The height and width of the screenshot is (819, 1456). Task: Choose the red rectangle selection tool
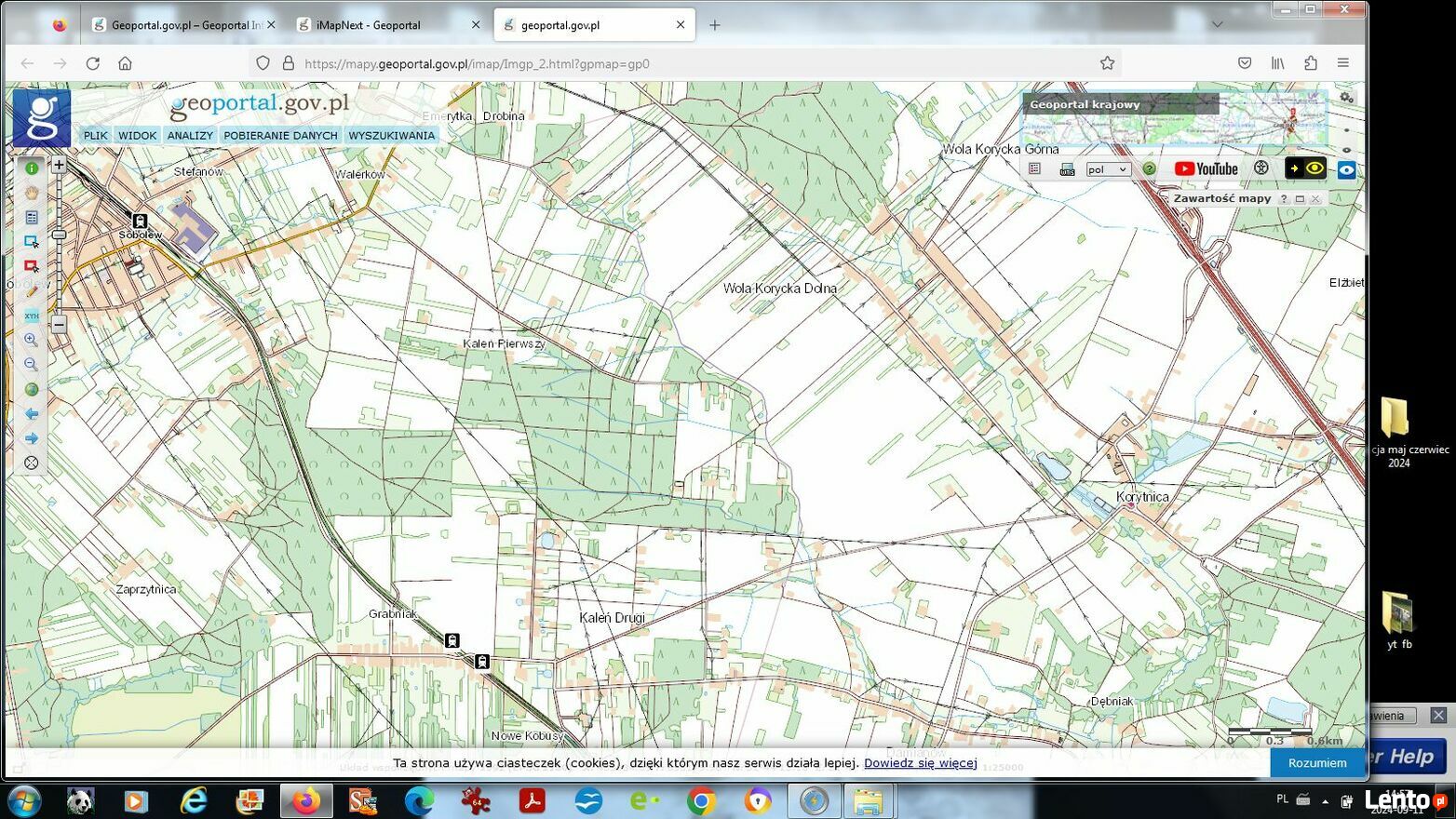click(x=32, y=266)
